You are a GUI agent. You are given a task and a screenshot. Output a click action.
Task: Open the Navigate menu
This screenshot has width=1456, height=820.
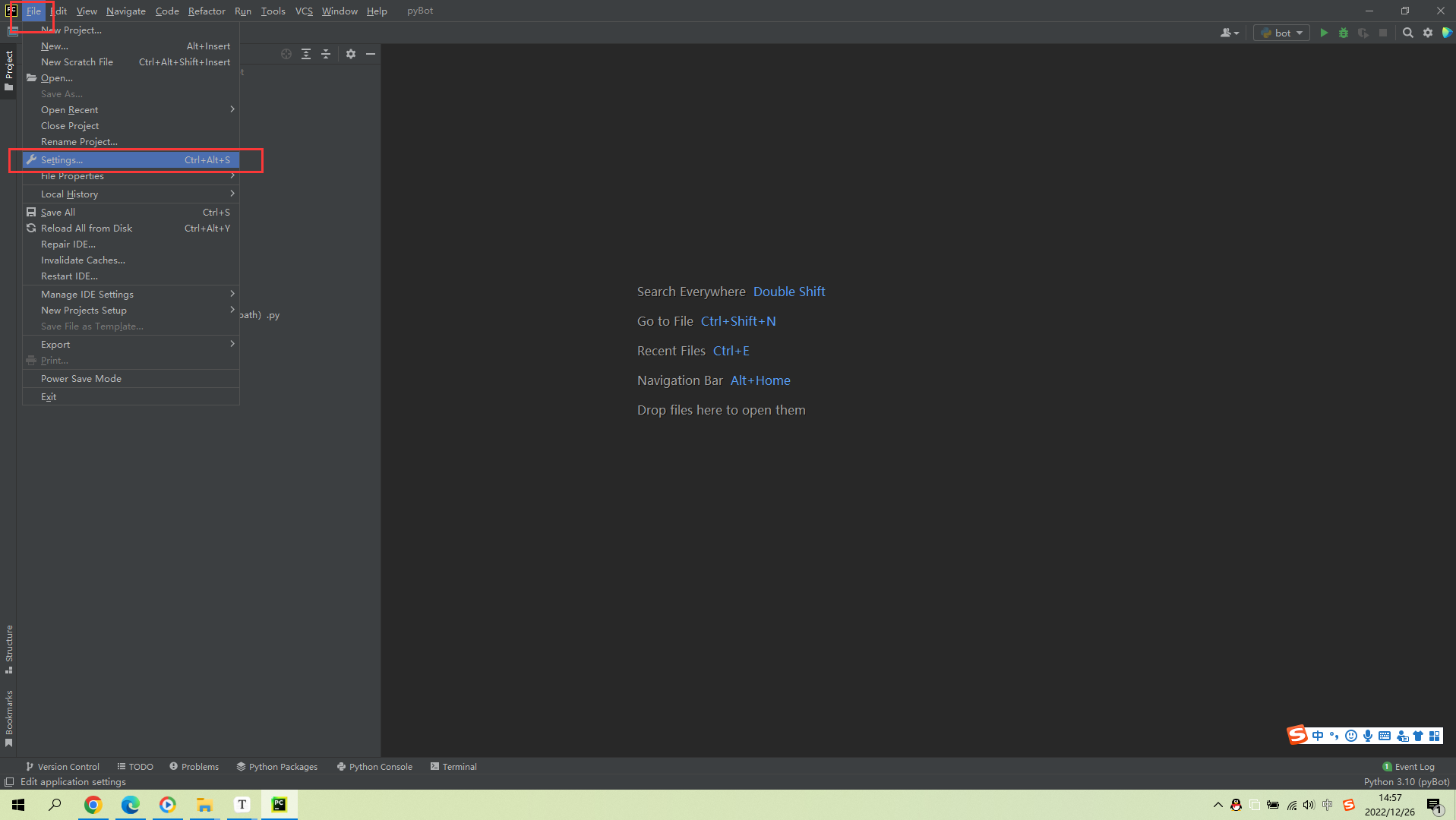[x=126, y=11]
